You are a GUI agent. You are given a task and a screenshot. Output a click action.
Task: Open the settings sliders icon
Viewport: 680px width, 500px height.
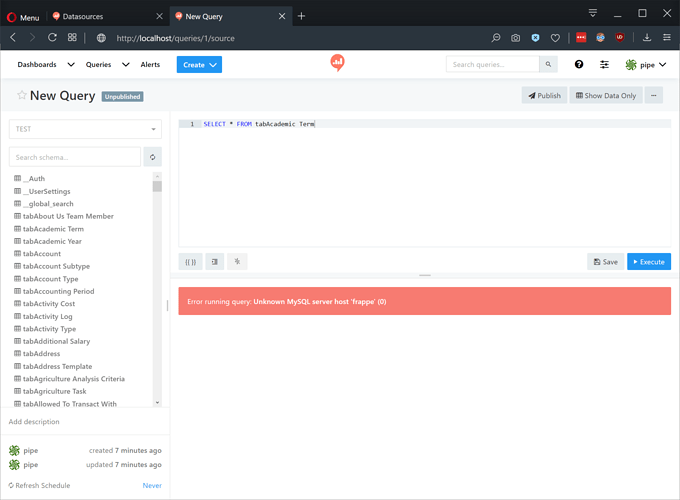(604, 65)
